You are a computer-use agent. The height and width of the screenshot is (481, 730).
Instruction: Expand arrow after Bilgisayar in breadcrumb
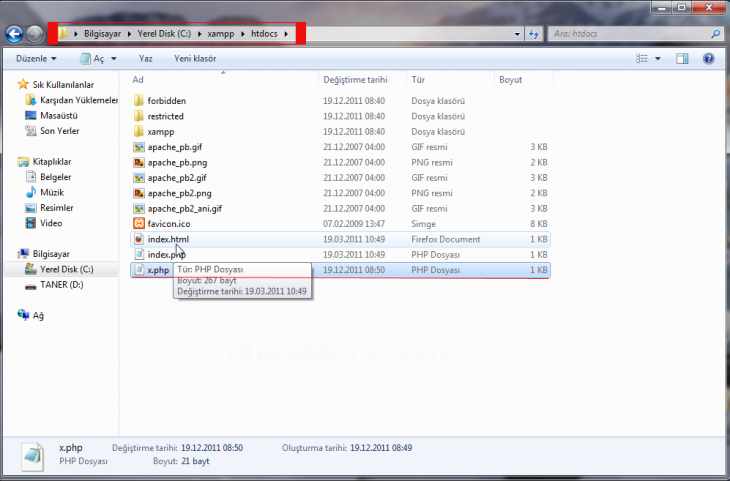(129, 34)
